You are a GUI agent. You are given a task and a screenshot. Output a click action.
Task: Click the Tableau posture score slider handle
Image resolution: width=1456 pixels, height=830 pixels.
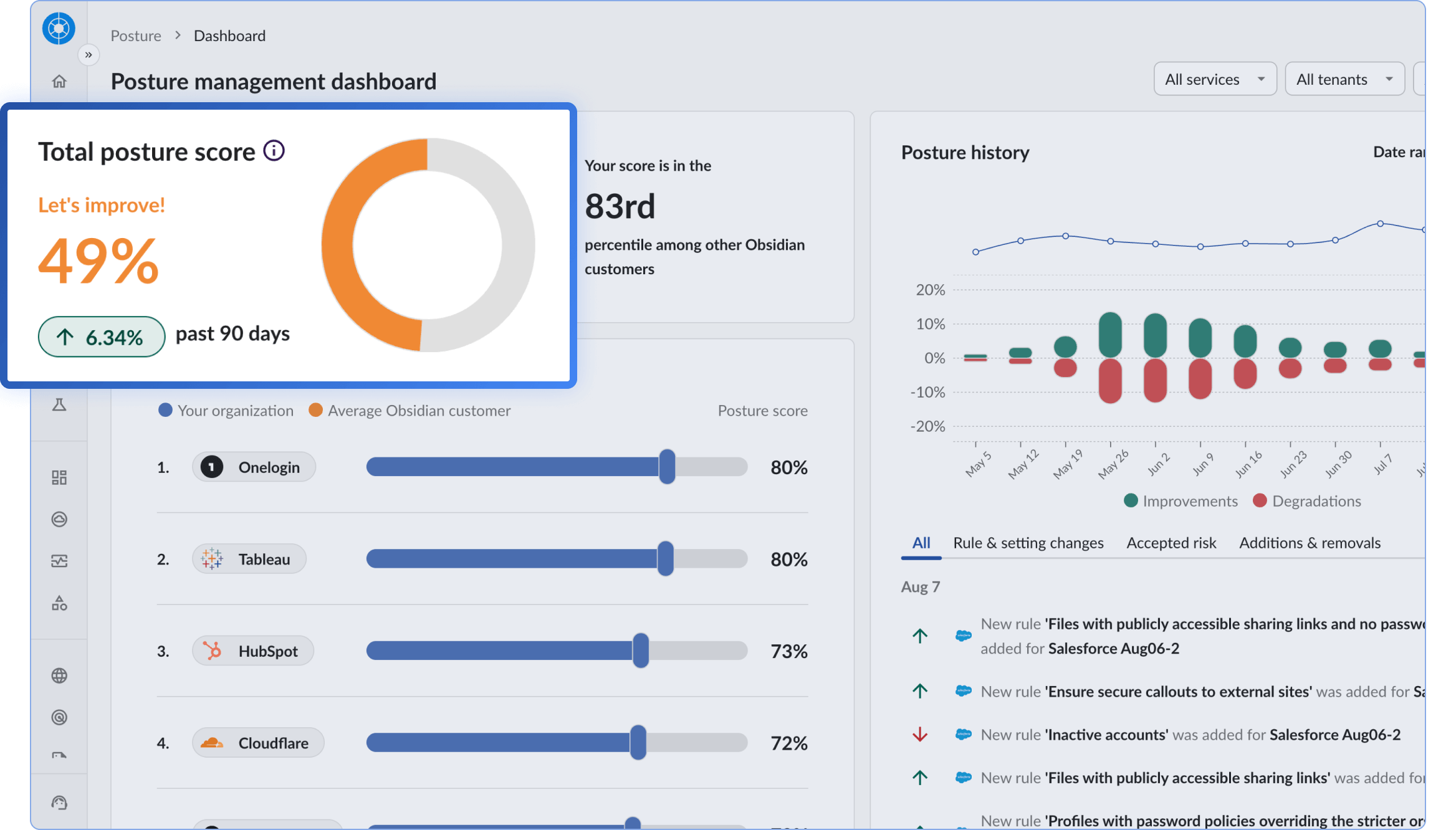[x=665, y=558]
